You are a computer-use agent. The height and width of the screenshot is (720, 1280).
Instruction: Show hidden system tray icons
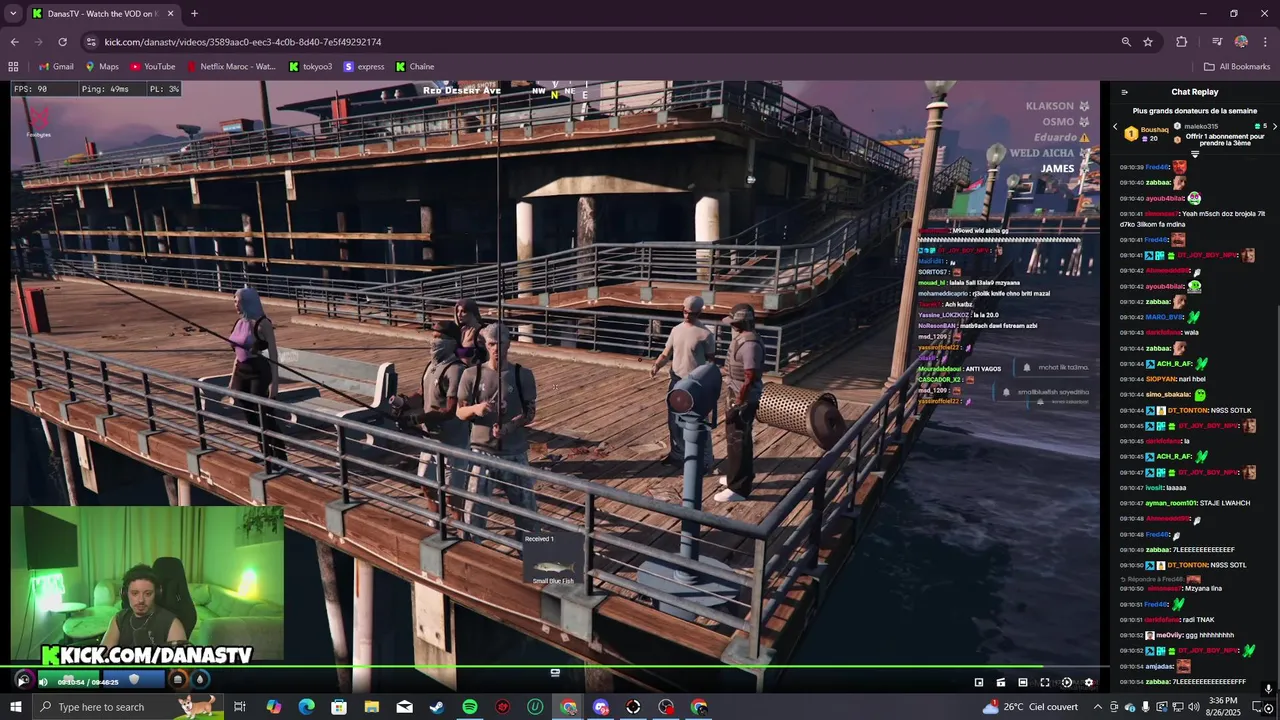click(1096, 707)
